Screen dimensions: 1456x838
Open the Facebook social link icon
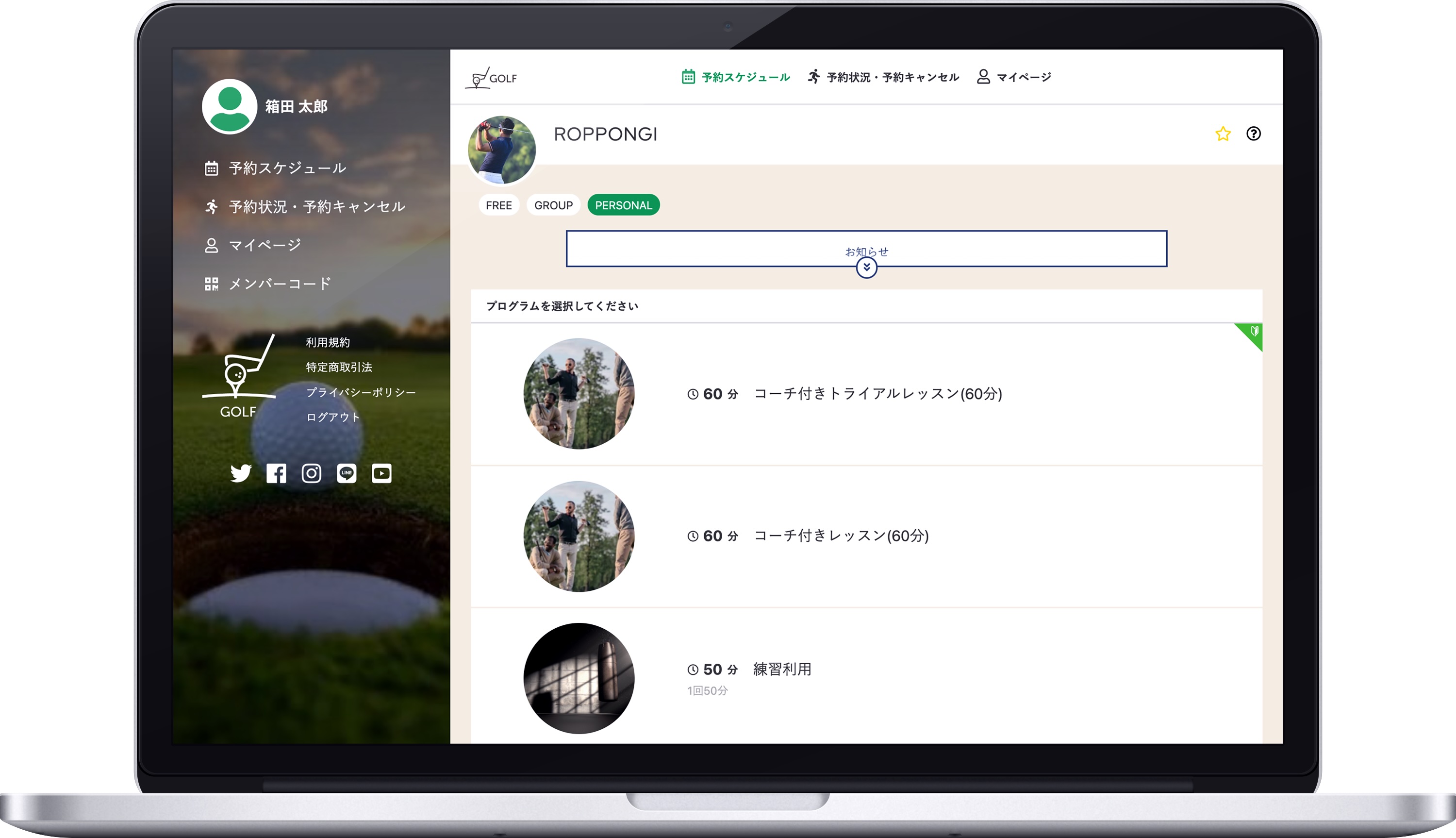pyautogui.click(x=276, y=473)
